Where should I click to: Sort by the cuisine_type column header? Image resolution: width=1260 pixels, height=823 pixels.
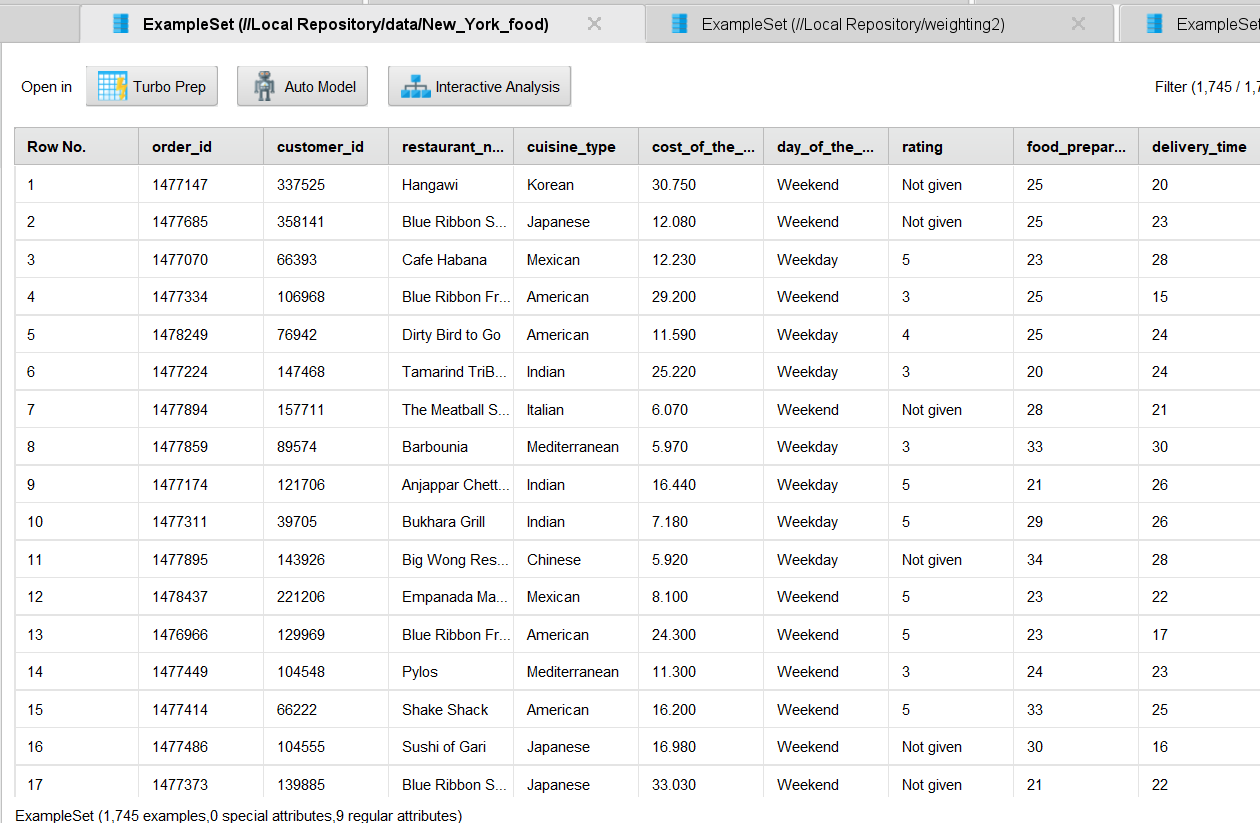click(x=576, y=147)
